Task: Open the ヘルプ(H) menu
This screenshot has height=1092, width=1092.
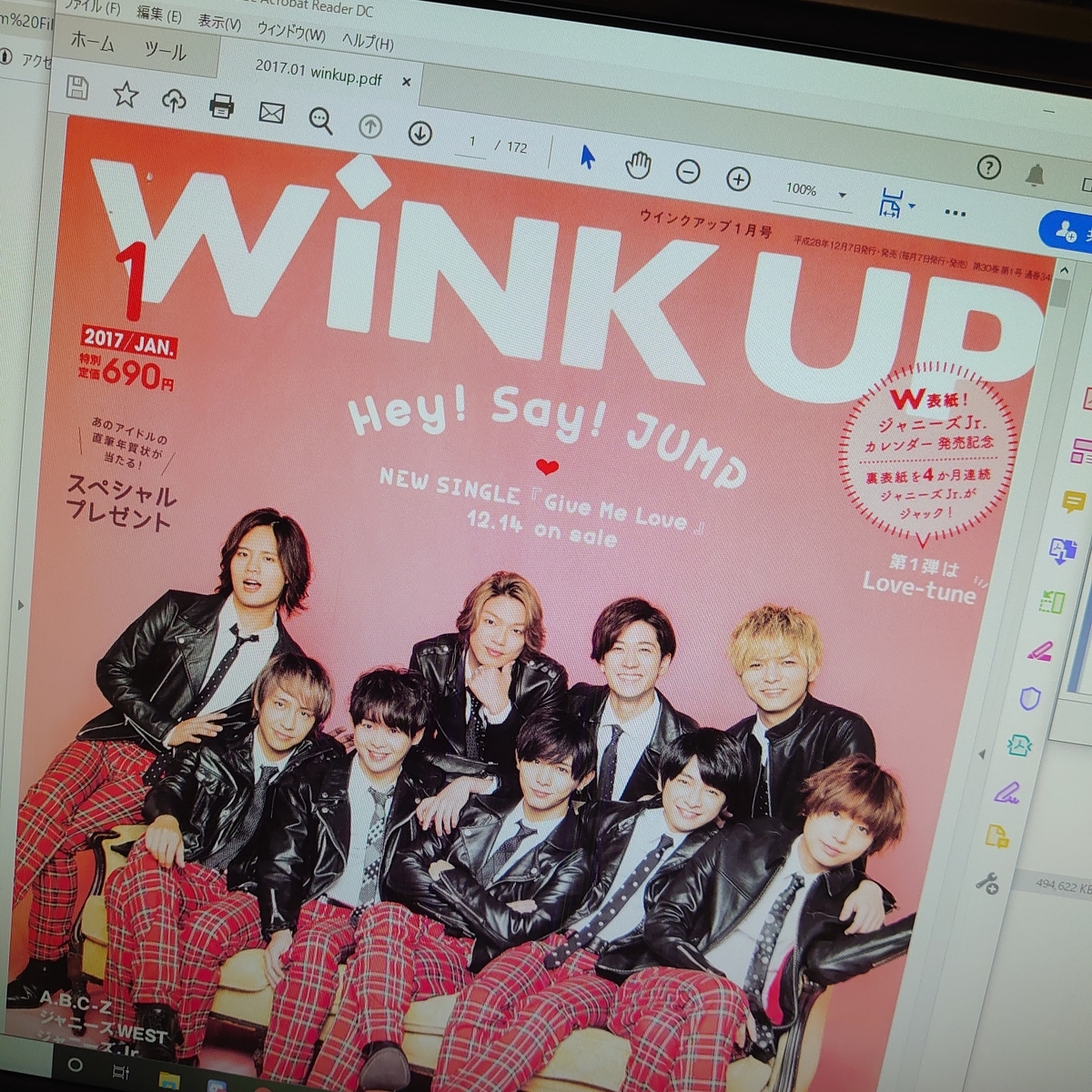Action: 368,42
